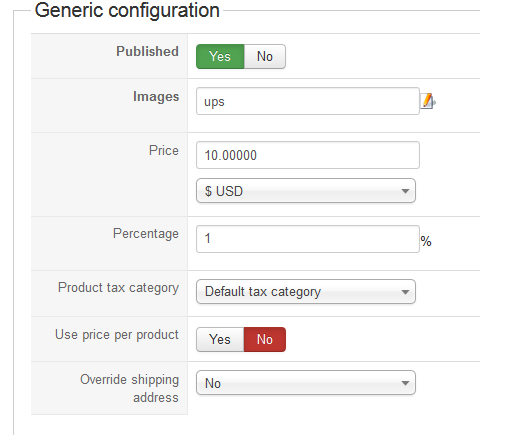
Task: Select No for Use price per product
Action: [x=265, y=339]
